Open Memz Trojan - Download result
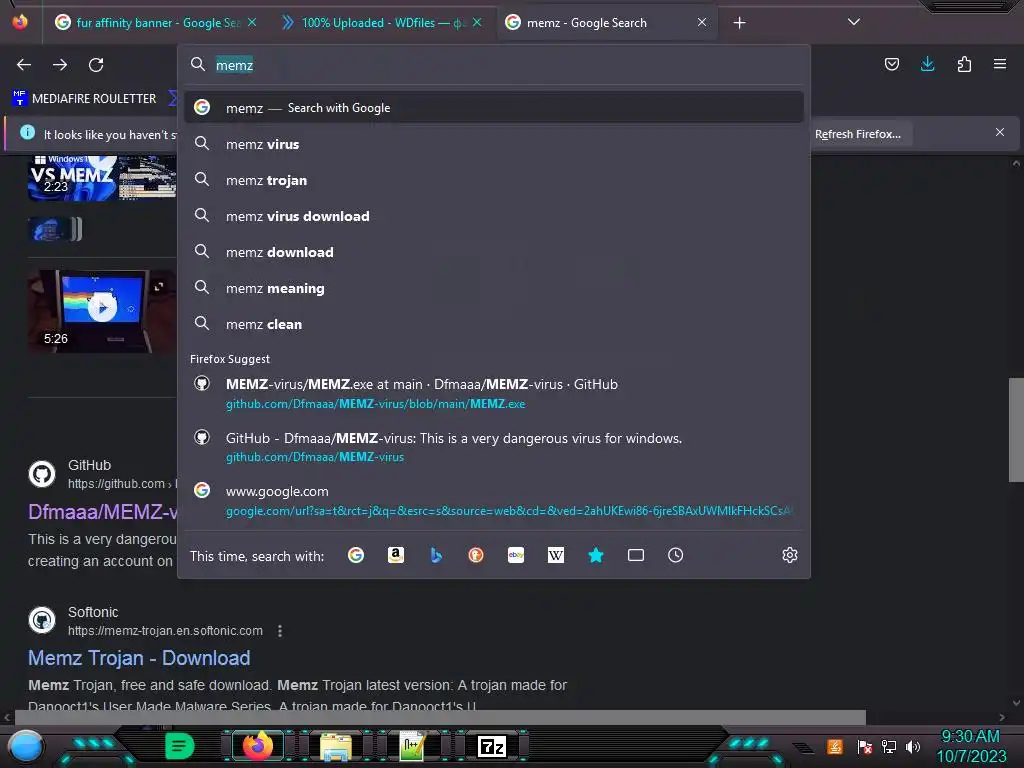Image resolution: width=1024 pixels, height=768 pixels. 139,658
